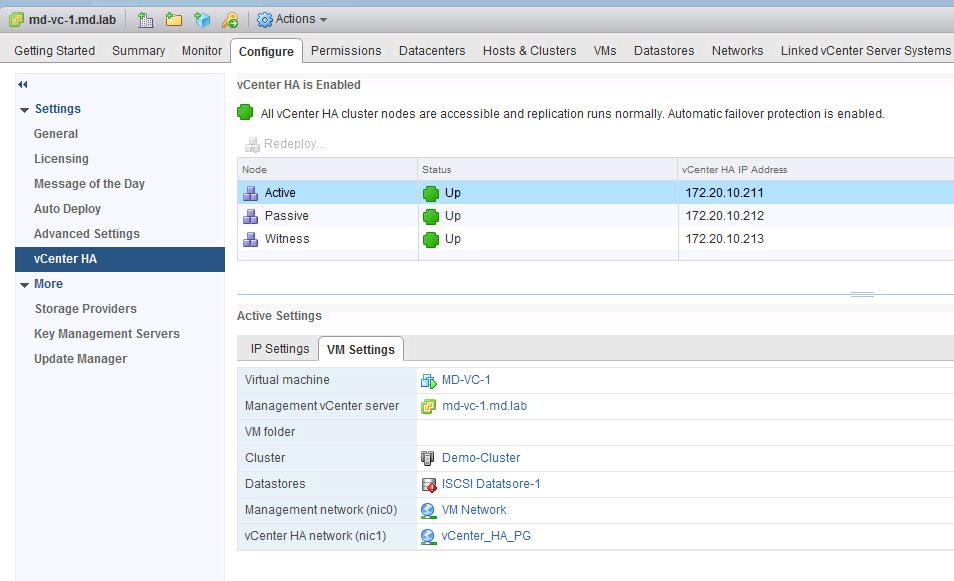Screen dimensions: 954x581
Task: Select the VM Settings tab
Action: 361,349
